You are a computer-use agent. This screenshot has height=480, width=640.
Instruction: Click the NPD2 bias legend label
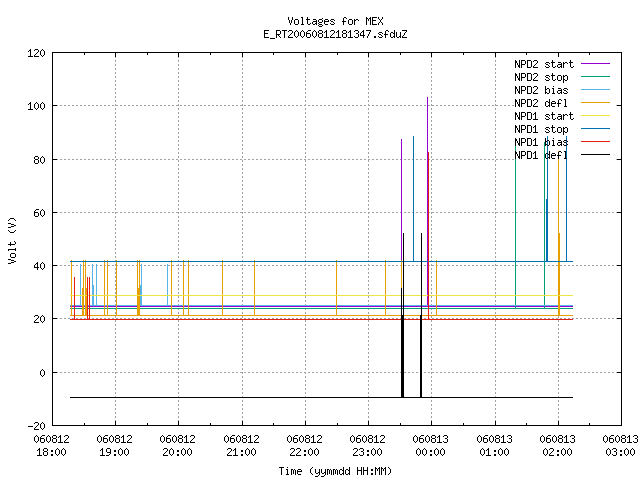click(541, 90)
